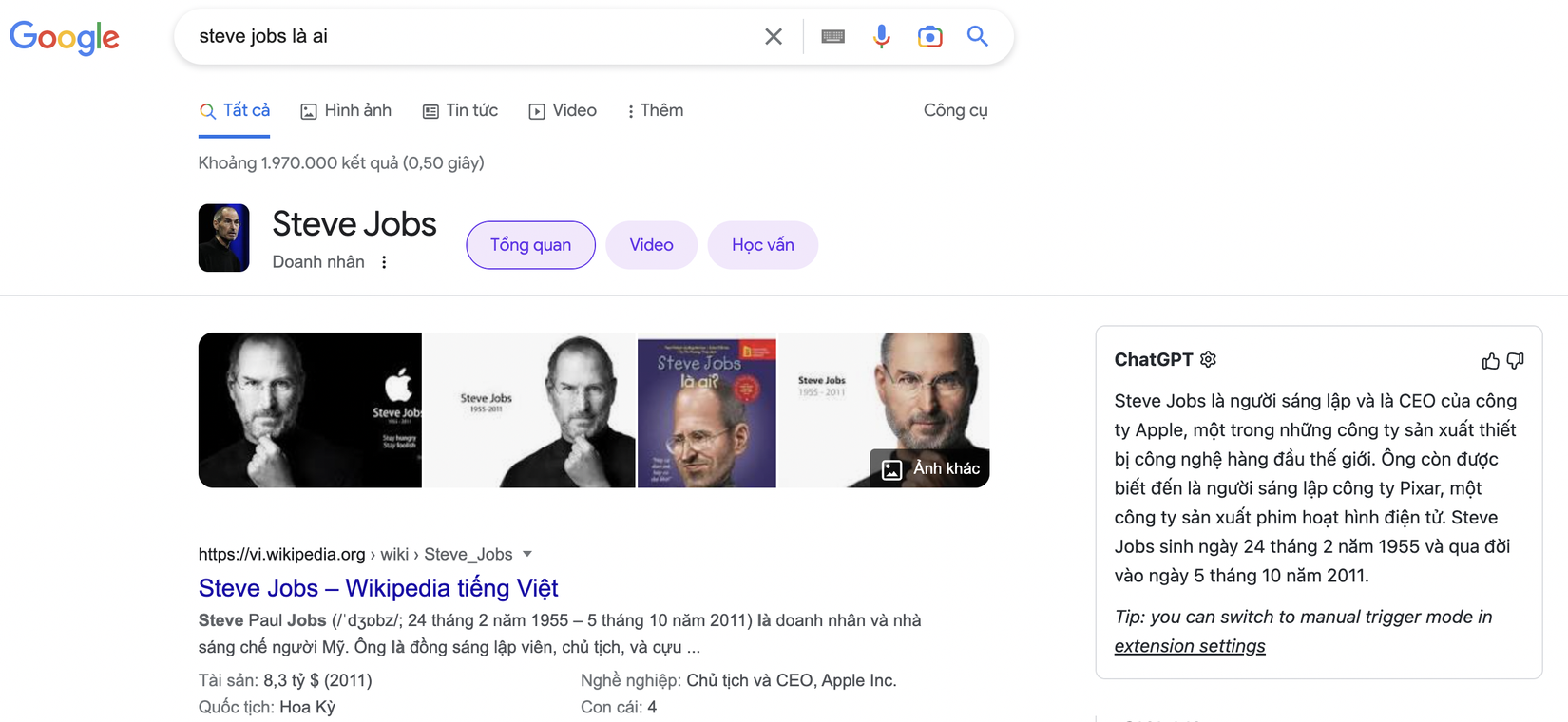The width and height of the screenshot is (1568, 722).
Task: Expand the Thêm menu for more filters
Action: pyautogui.click(x=655, y=111)
